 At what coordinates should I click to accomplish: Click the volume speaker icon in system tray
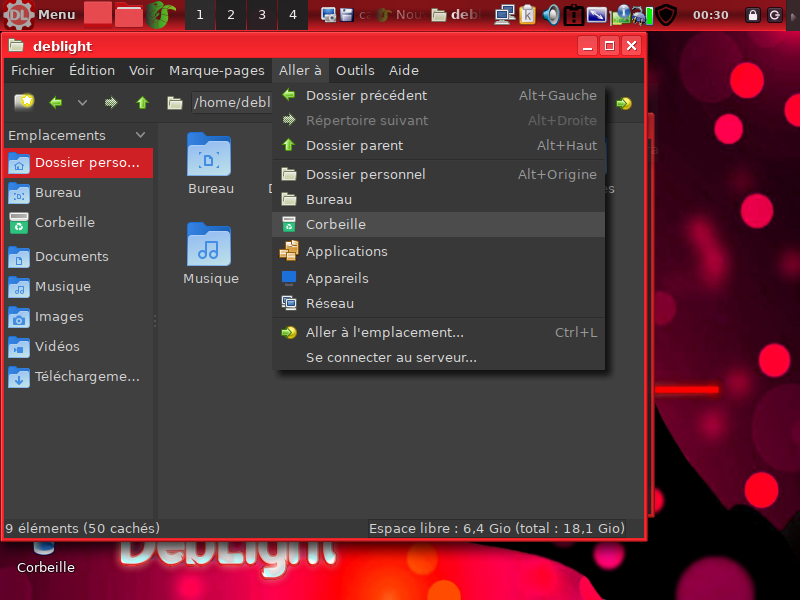click(551, 15)
